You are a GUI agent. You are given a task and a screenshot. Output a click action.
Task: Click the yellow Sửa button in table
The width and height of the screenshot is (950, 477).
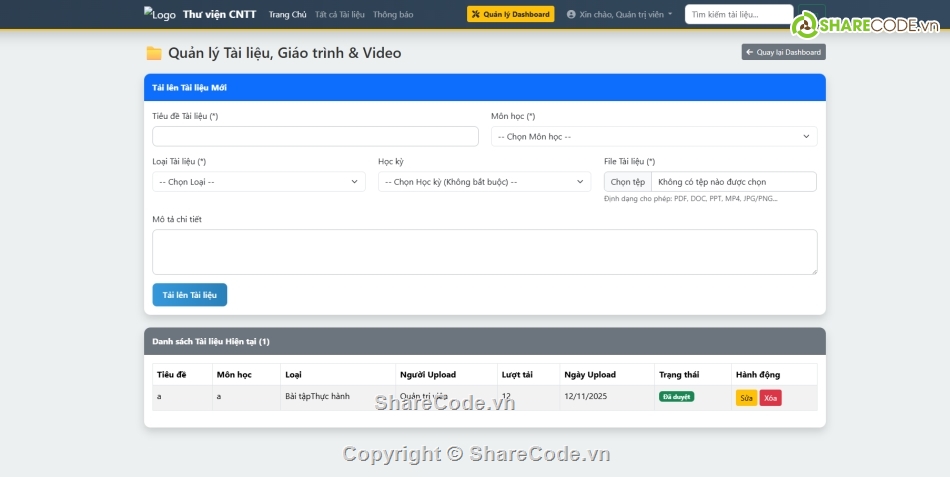(x=746, y=398)
